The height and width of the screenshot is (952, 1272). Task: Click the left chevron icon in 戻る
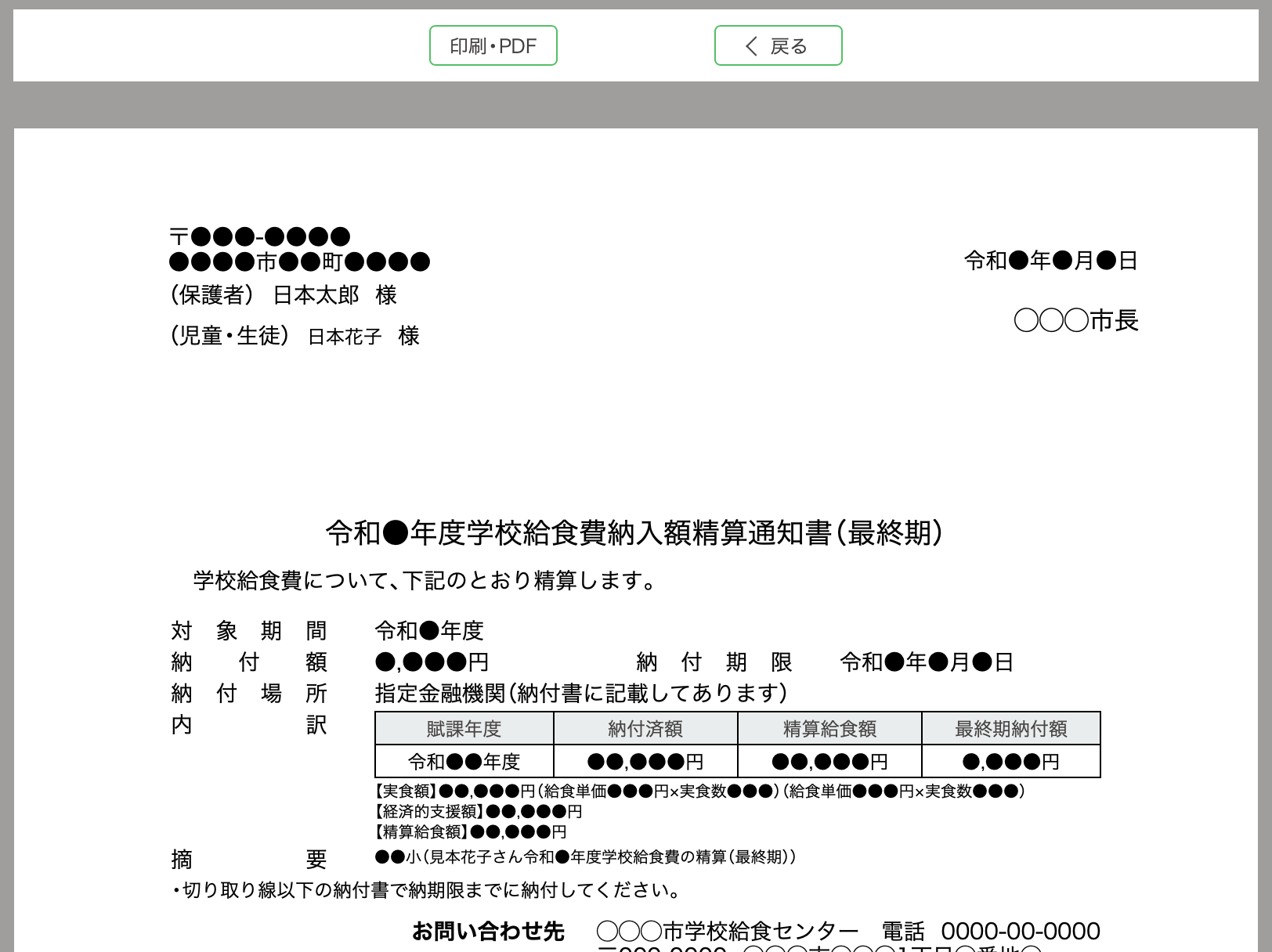pyautogui.click(x=751, y=46)
